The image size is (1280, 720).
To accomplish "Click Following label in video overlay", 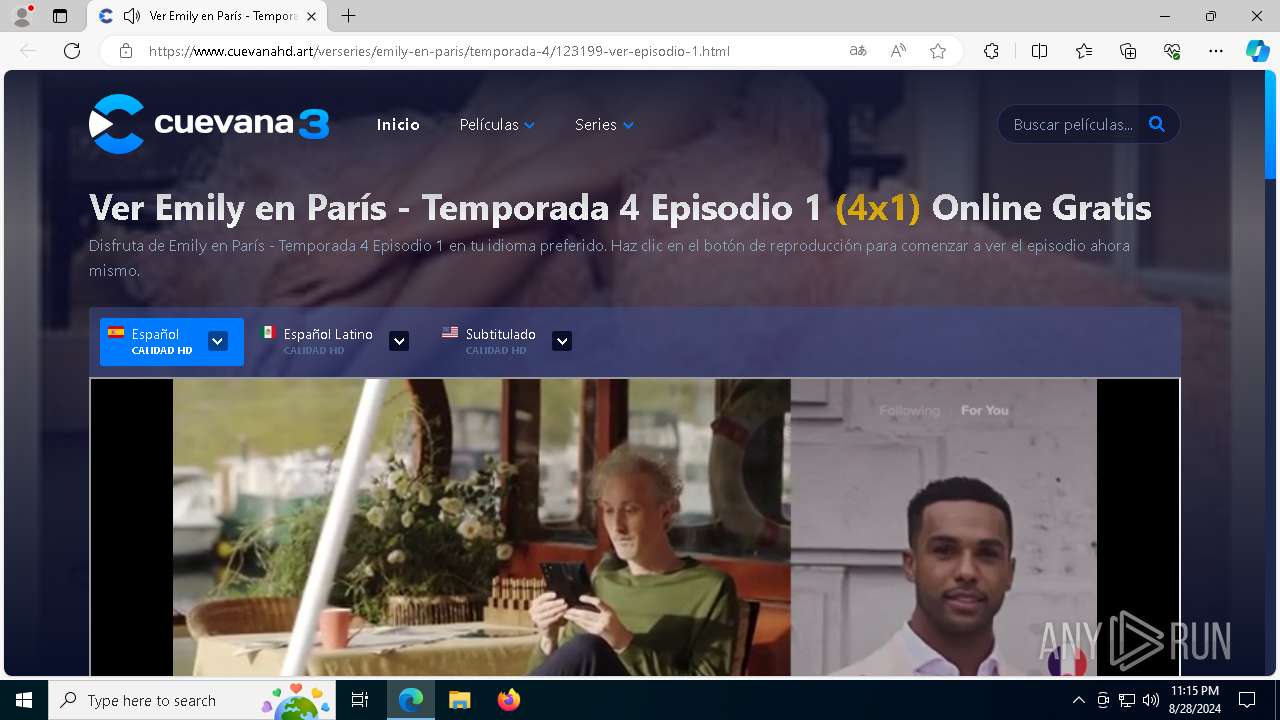I will (x=909, y=410).
